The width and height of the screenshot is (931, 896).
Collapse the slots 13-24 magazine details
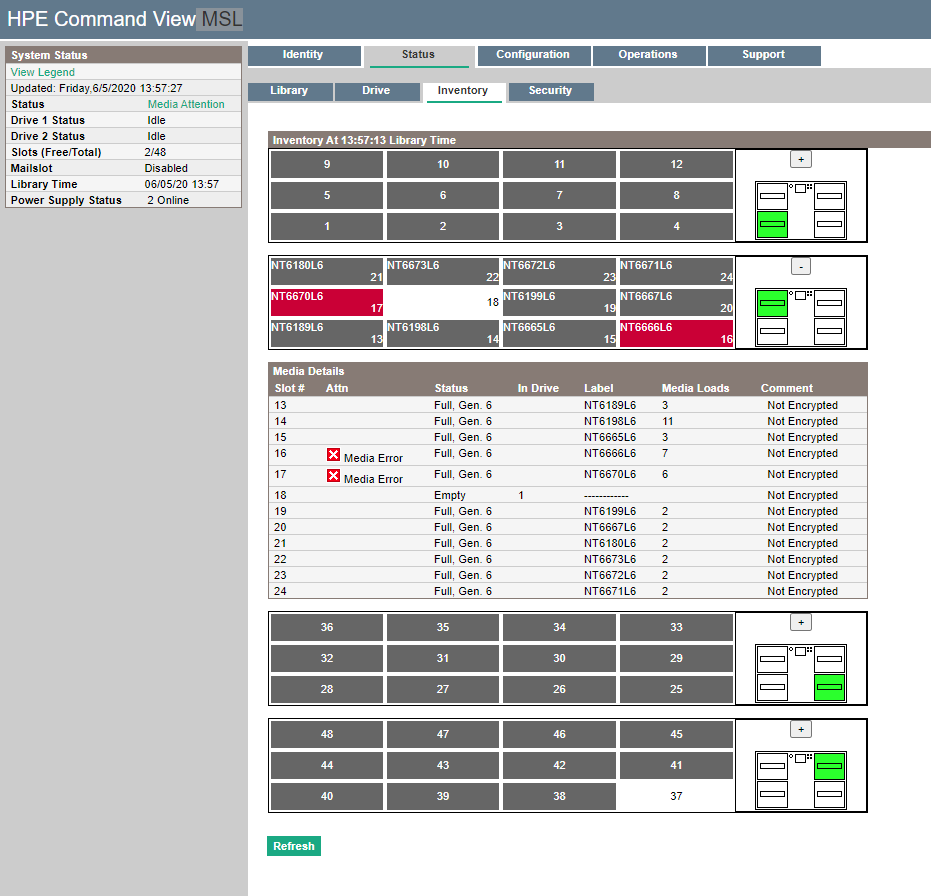(x=801, y=267)
